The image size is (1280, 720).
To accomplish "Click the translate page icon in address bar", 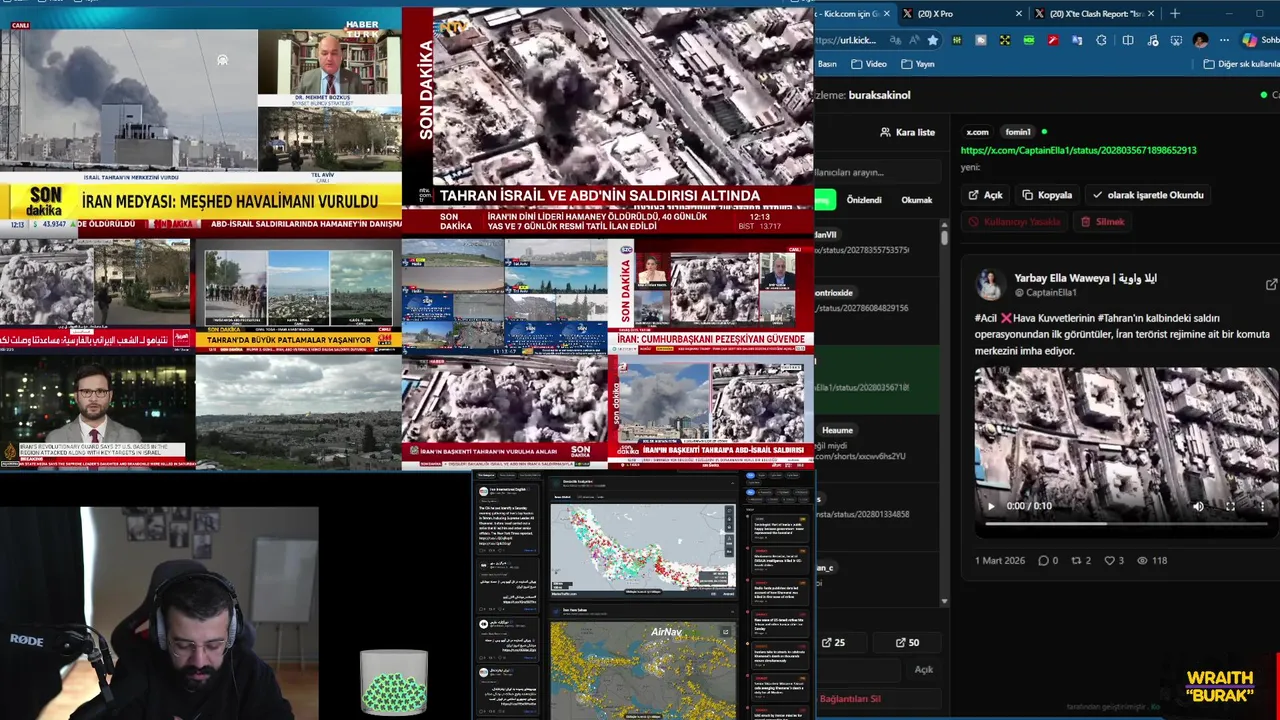I will coord(895,40).
